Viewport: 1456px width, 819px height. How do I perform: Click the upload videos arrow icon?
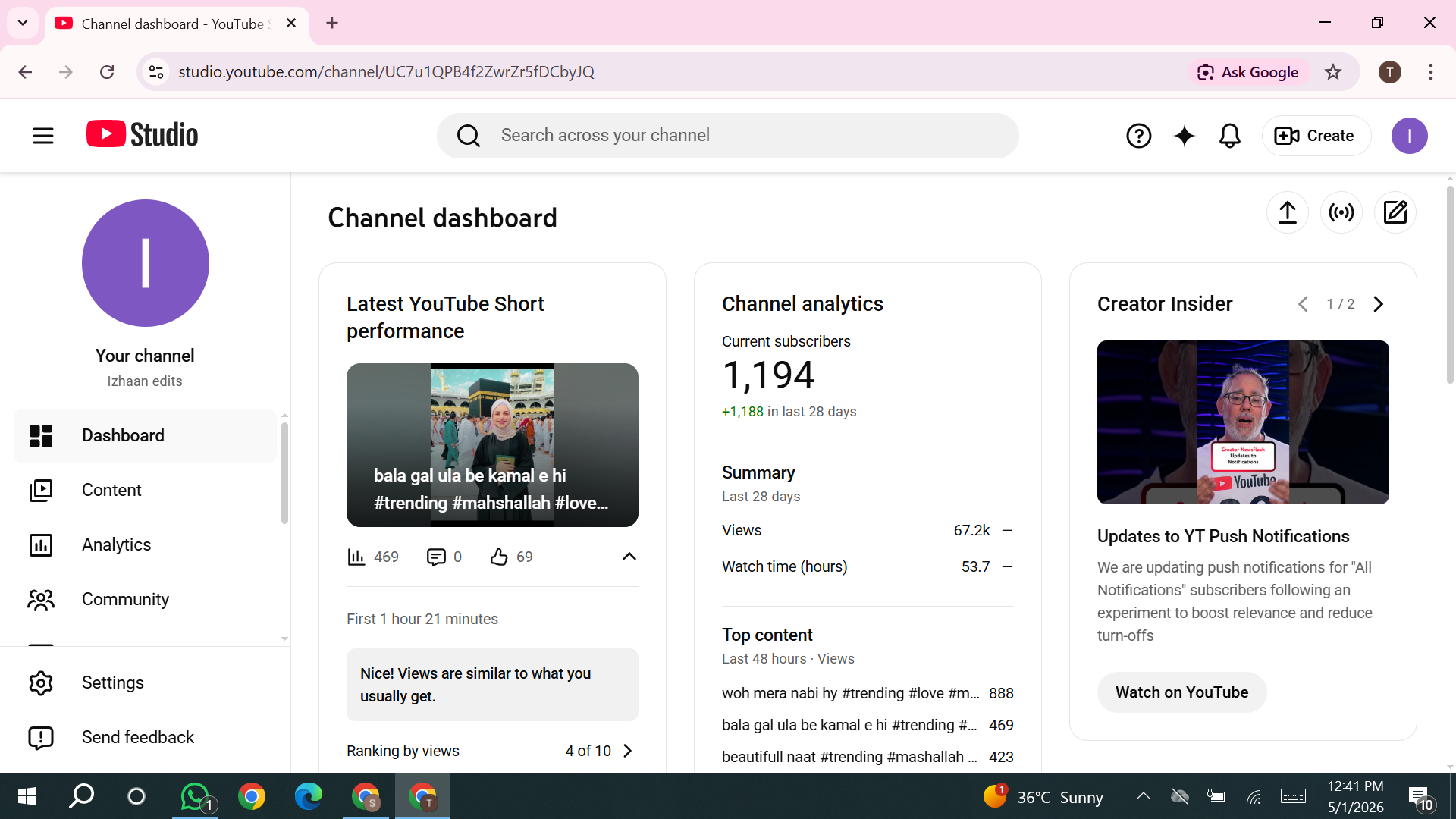coord(1287,212)
